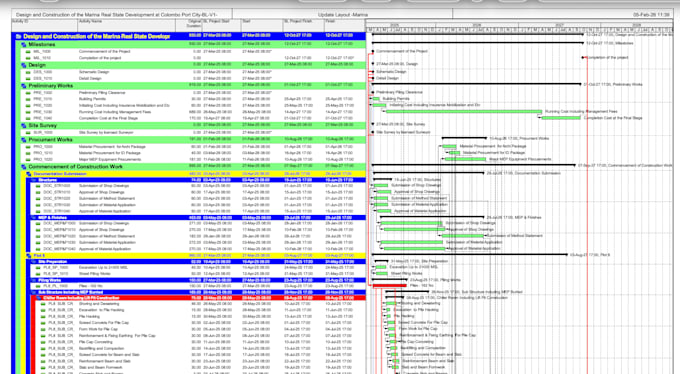Click the Completion Cost at Final Stage bar
Screen dimensions: 680x374
click(561, 118)
